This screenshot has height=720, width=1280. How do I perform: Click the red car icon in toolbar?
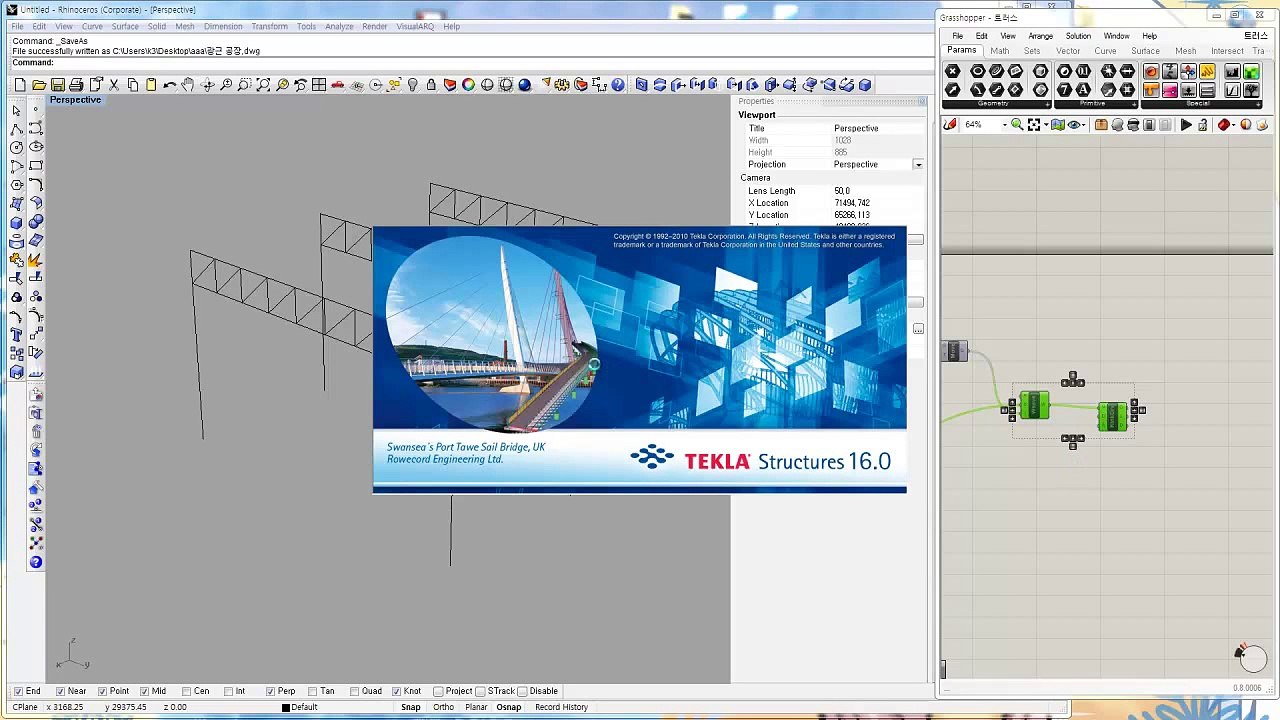click(x=338, y=85)
